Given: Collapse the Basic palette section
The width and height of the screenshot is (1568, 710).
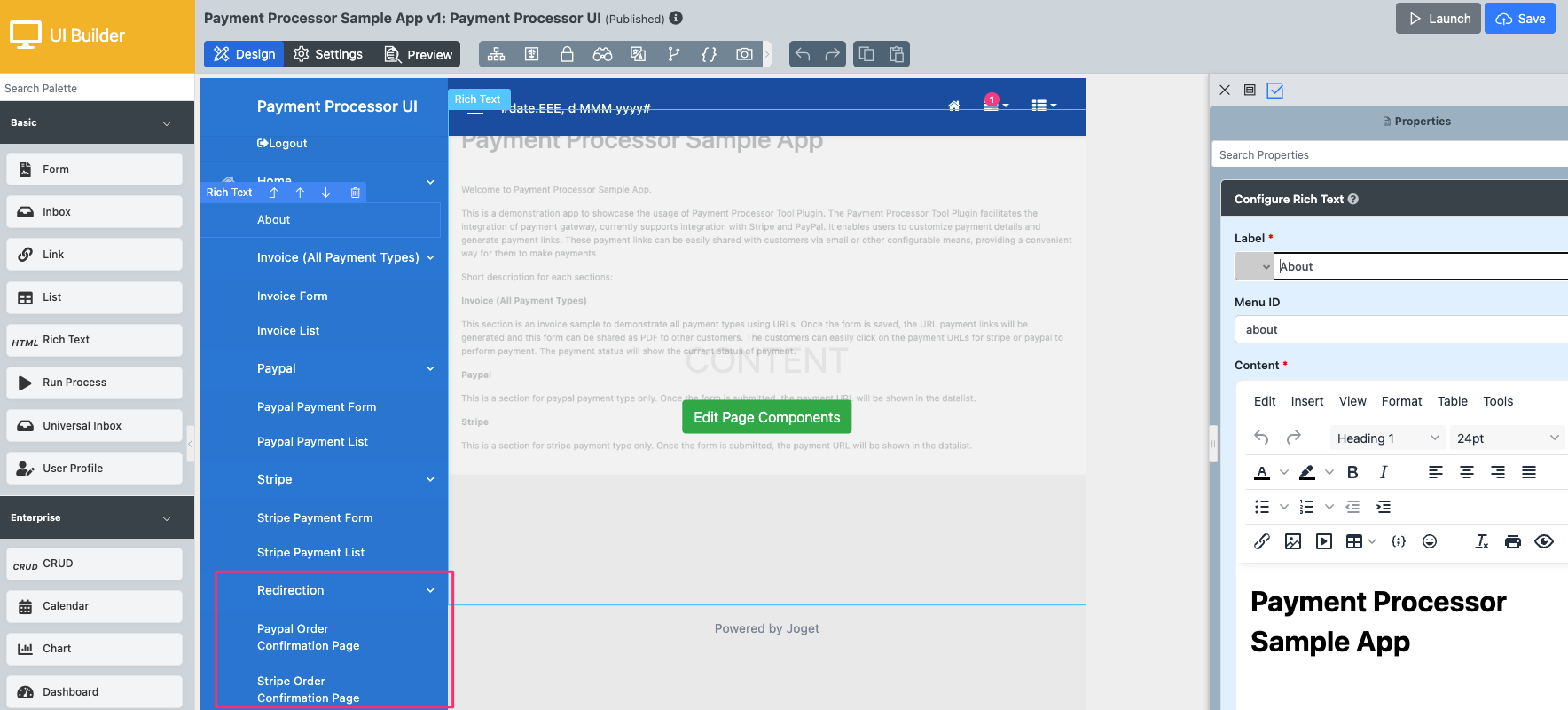Looking at the screenshot, I should point(167,123).
